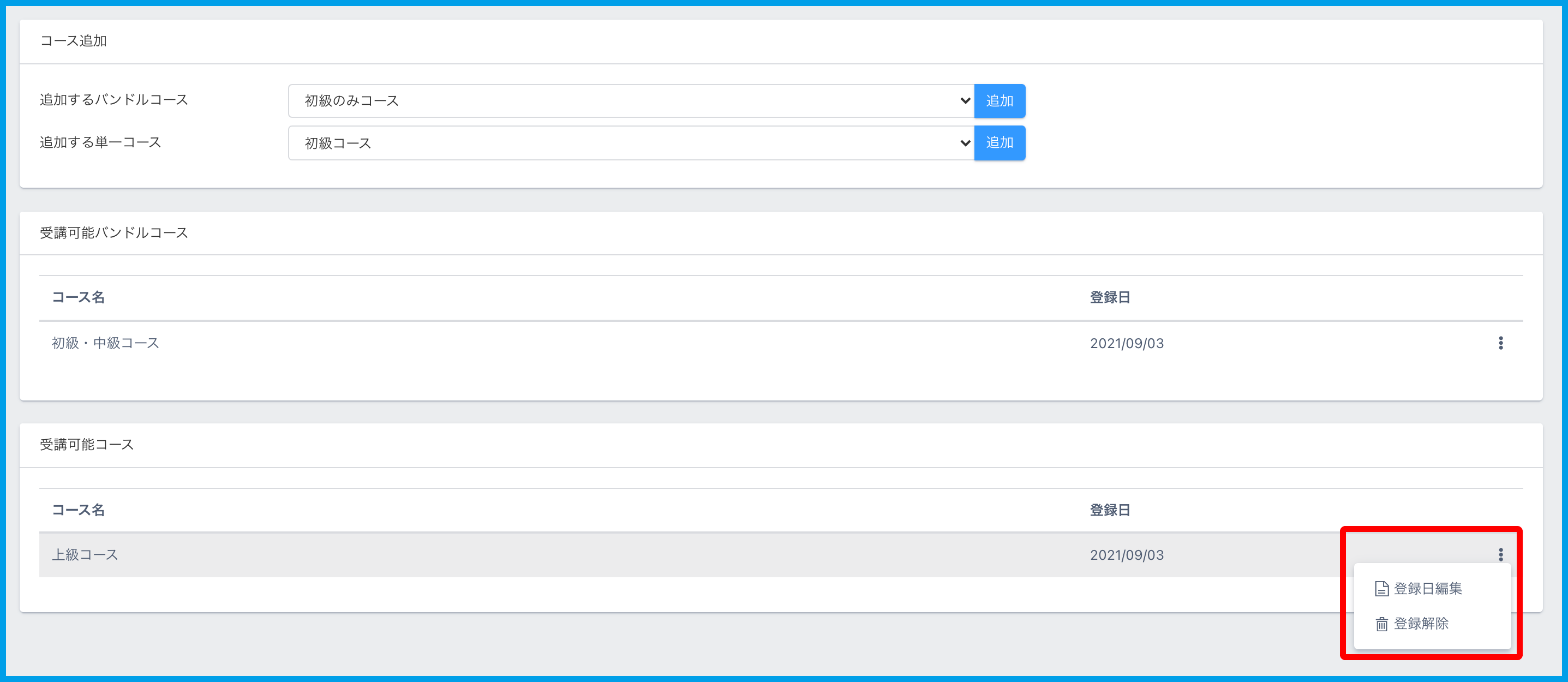Screen dimensions: 1568x682
Task: Click コース名 header in 受講可能コース table
Action: (x=78, y=510)
